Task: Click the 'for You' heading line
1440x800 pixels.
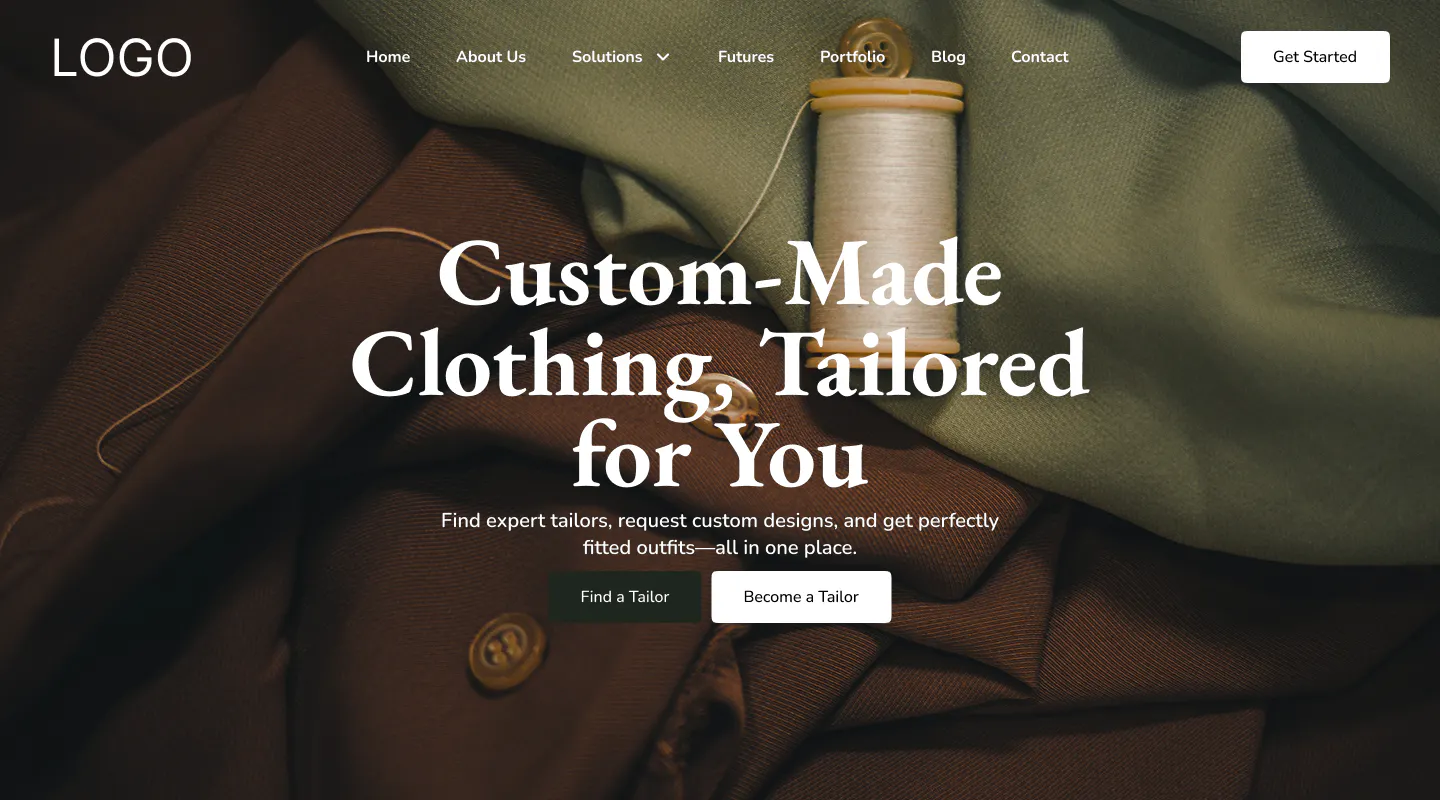Action: pyautogui.click(x=720, y=456)
